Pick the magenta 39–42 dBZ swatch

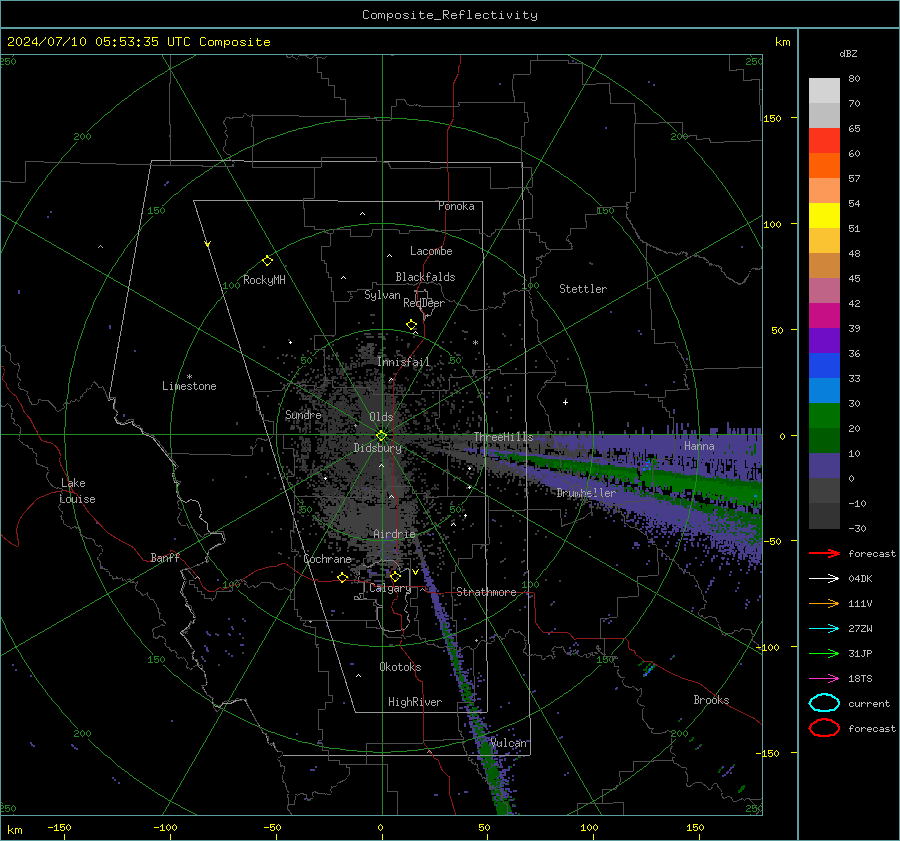[824, 315]
